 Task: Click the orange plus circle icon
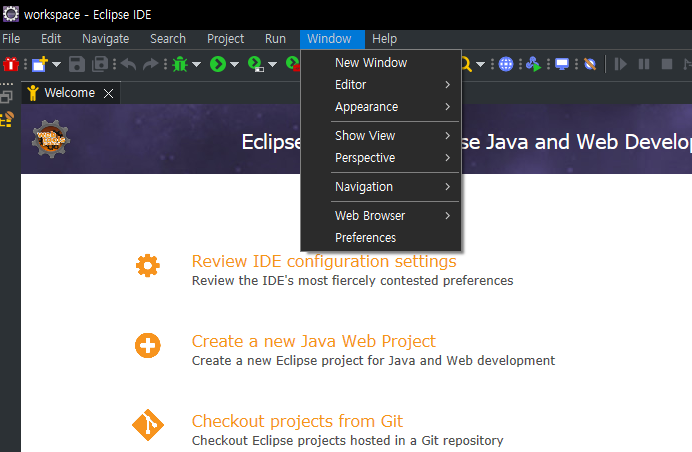pos(148,345)
